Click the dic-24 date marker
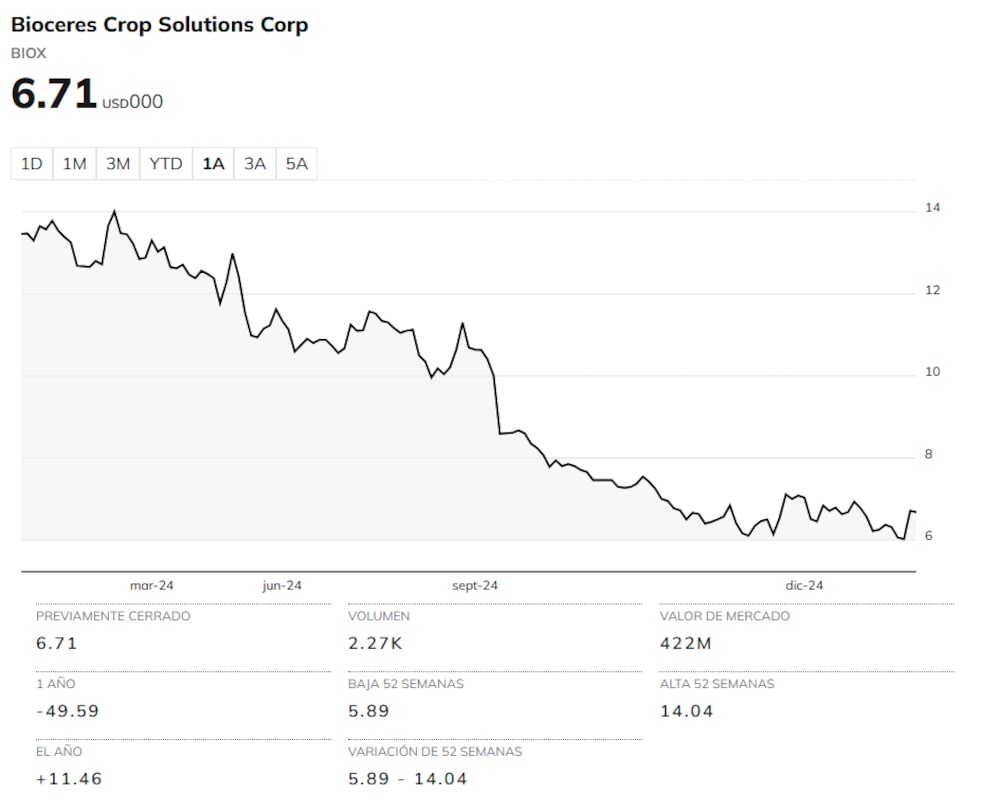The height and width of the screenshot is (811, 1000). [x=804, y=586]
